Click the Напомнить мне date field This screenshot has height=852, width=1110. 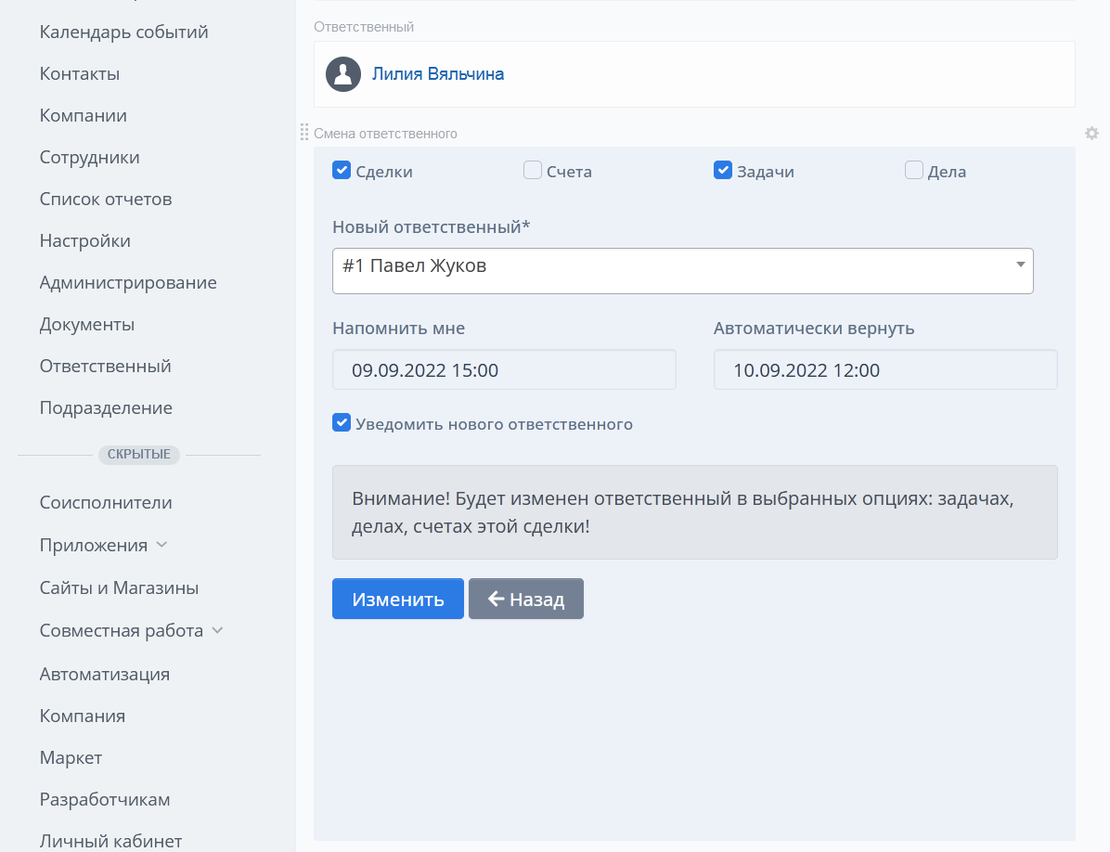(504, 370)
